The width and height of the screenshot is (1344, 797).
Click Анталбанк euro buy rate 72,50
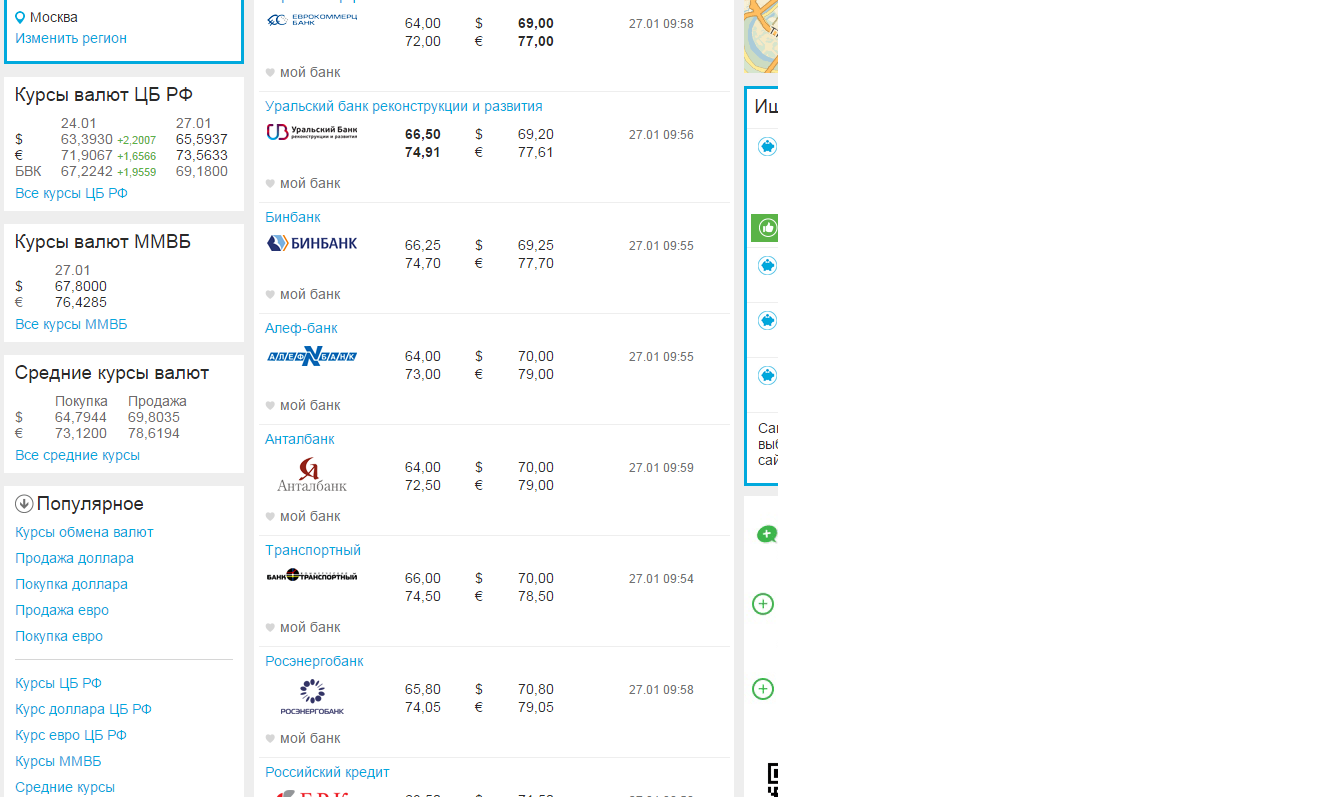pyautogui.click(x=423, y=485)
